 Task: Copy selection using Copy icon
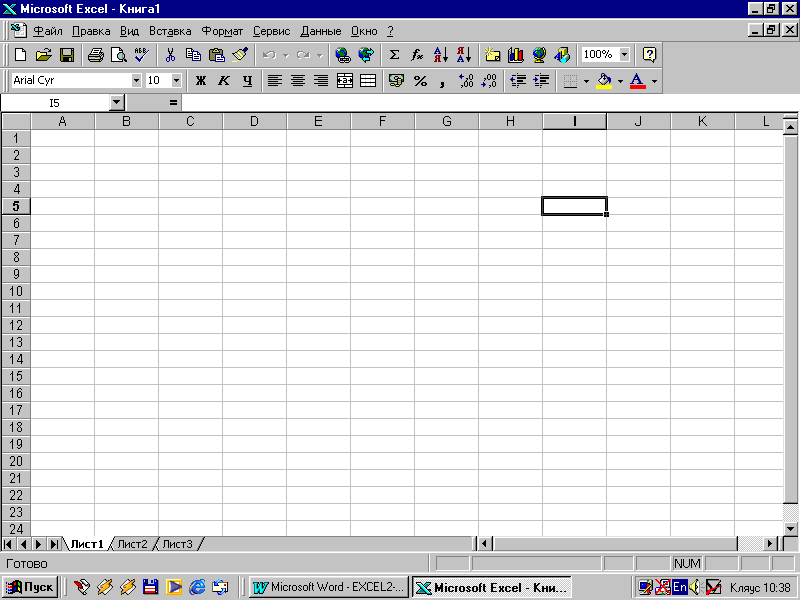[193, 55]
